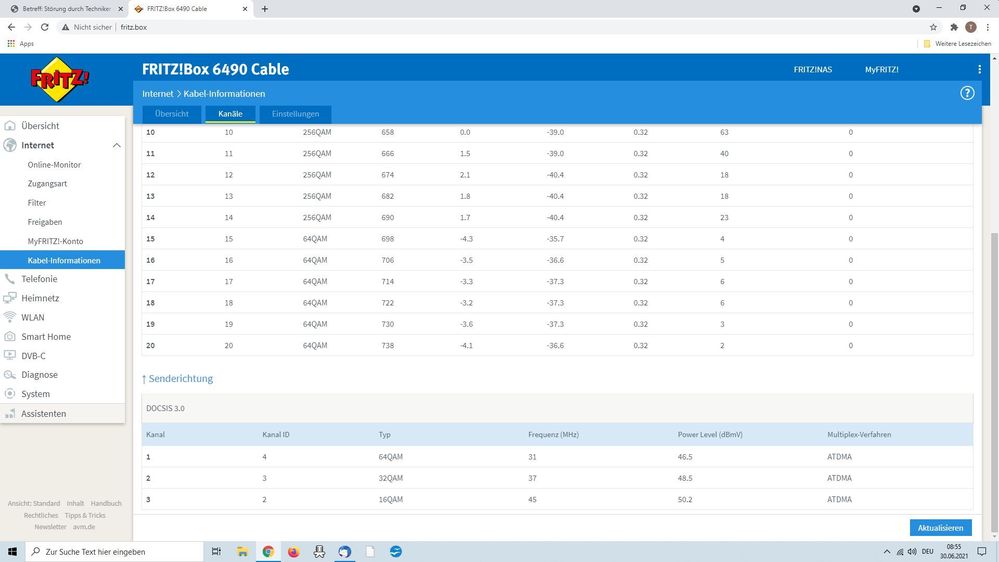Open MyFRITZ!-Konto in sidebar
The height and width of the screenshot is (562, 999).
[55, 241]
